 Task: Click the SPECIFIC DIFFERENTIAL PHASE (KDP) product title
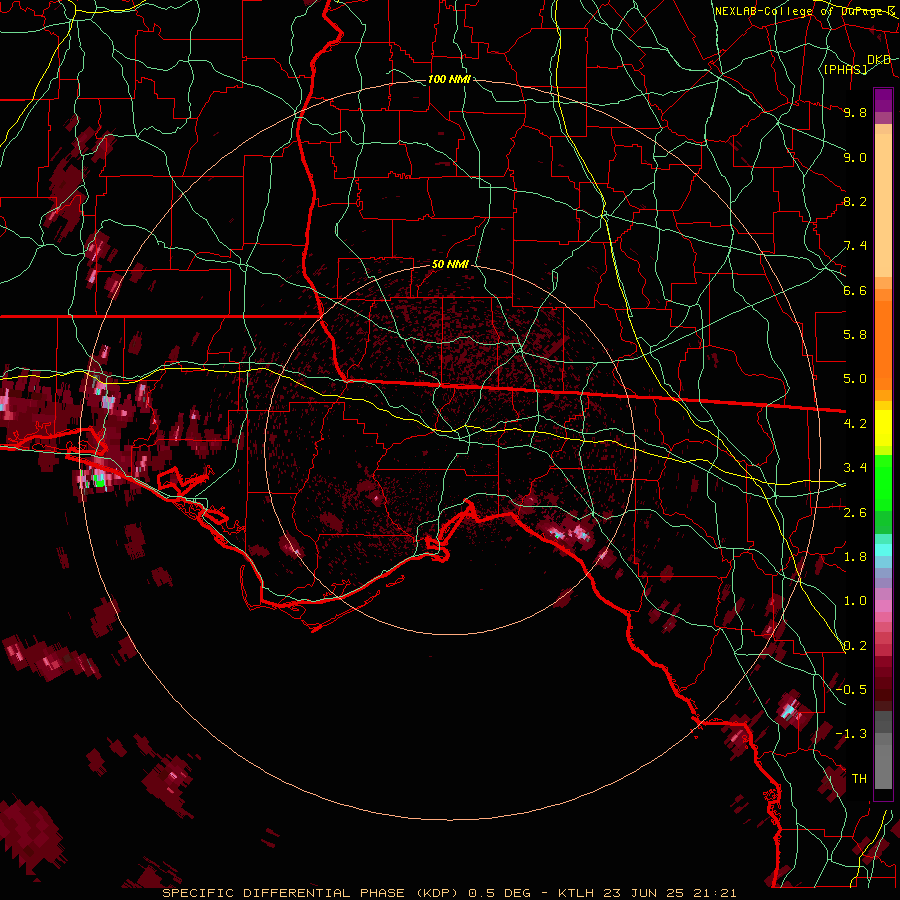pyautogui.click(x=311, y=893)
